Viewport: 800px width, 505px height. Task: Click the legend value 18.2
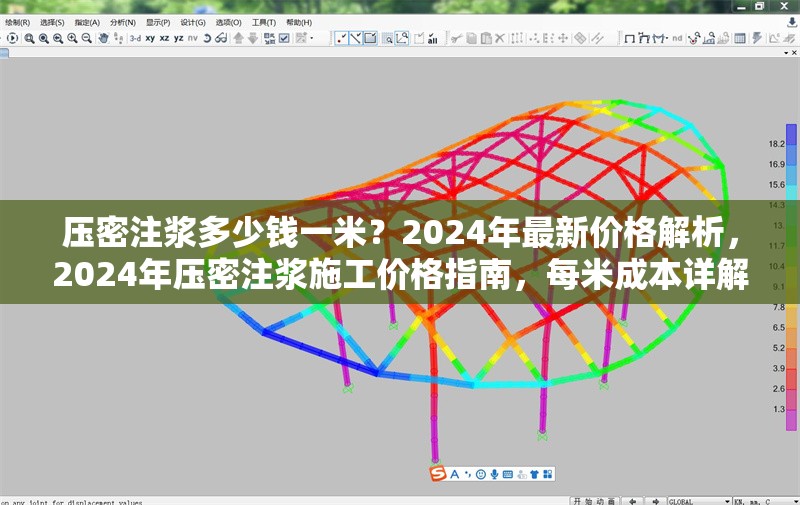tap(777, 144)
